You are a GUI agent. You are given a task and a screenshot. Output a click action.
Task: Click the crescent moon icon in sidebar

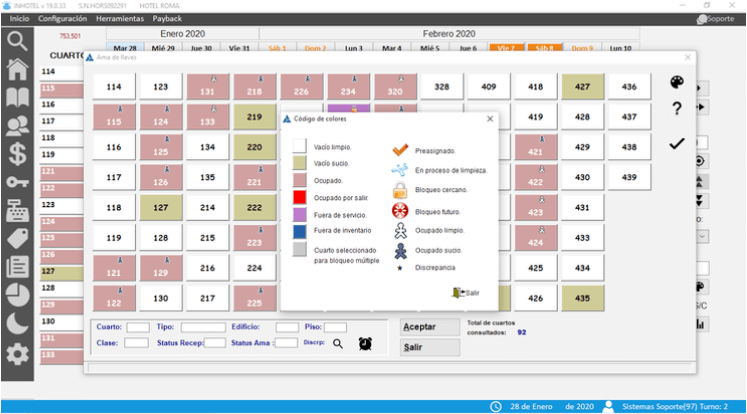pos(17,323)
